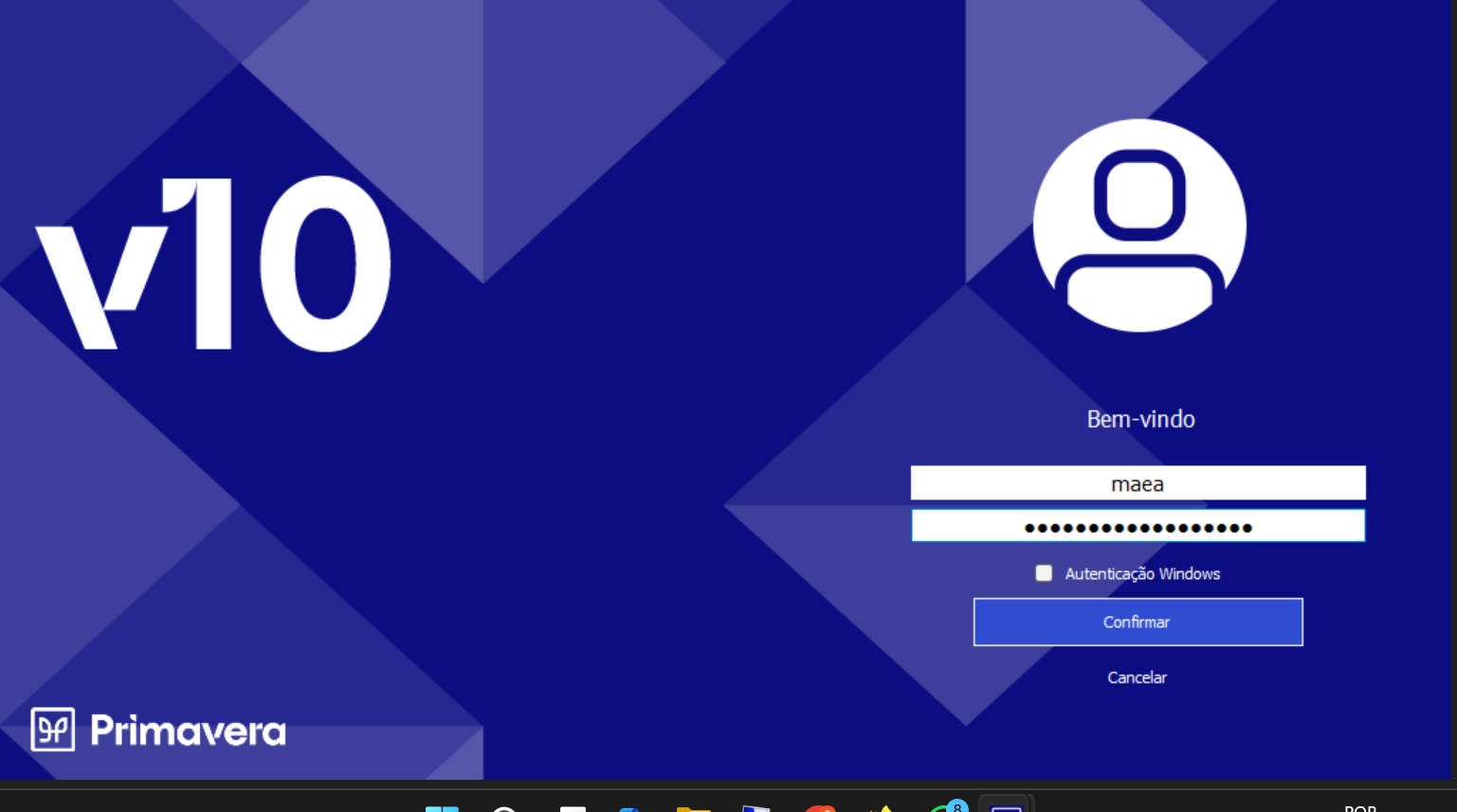Viewport: 1457px width, 812px height.
Task: Open the Windows Start menu
Action: pyautogui.click(x=442, y=808)
